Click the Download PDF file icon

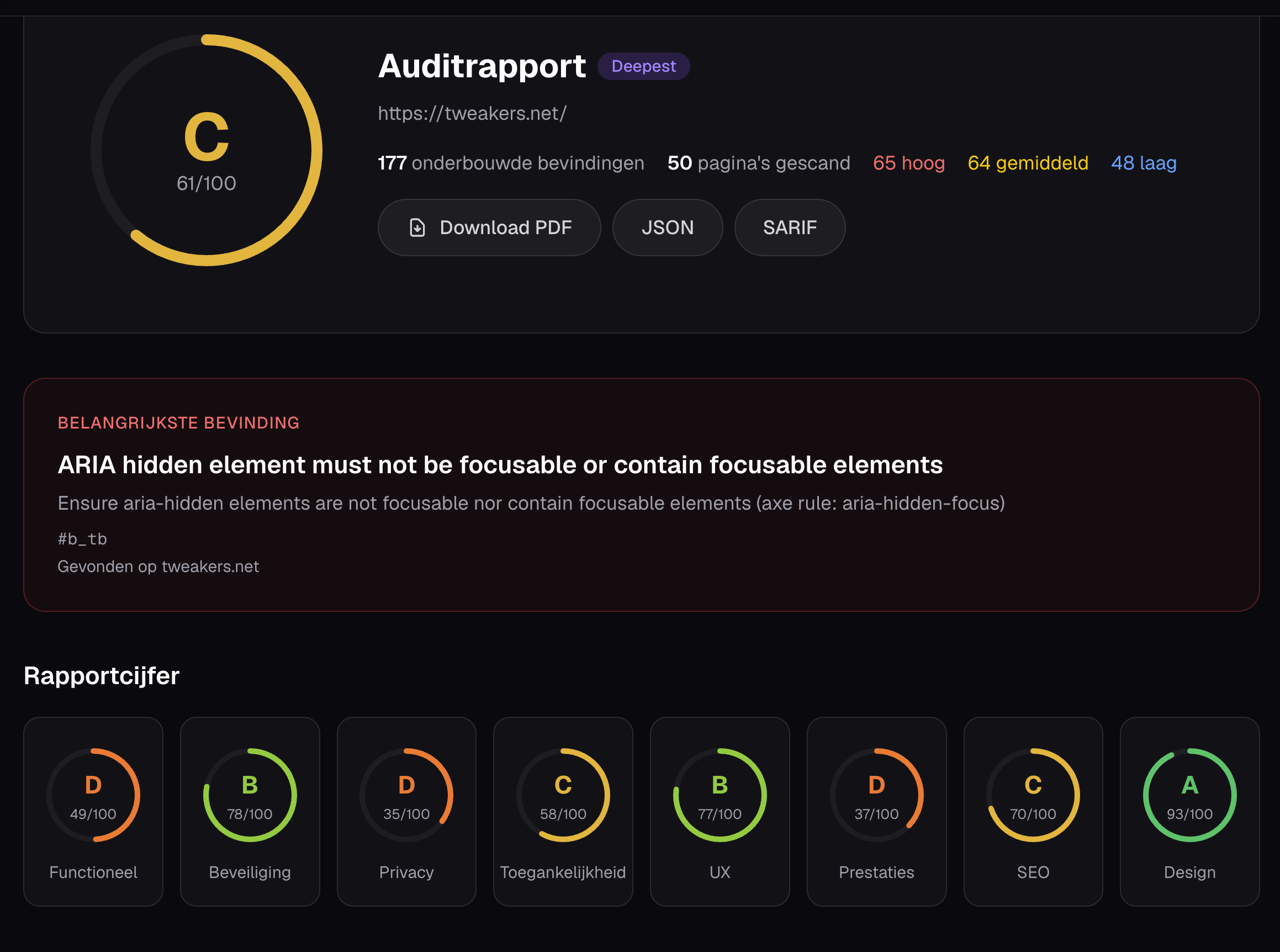pos(417,228)
